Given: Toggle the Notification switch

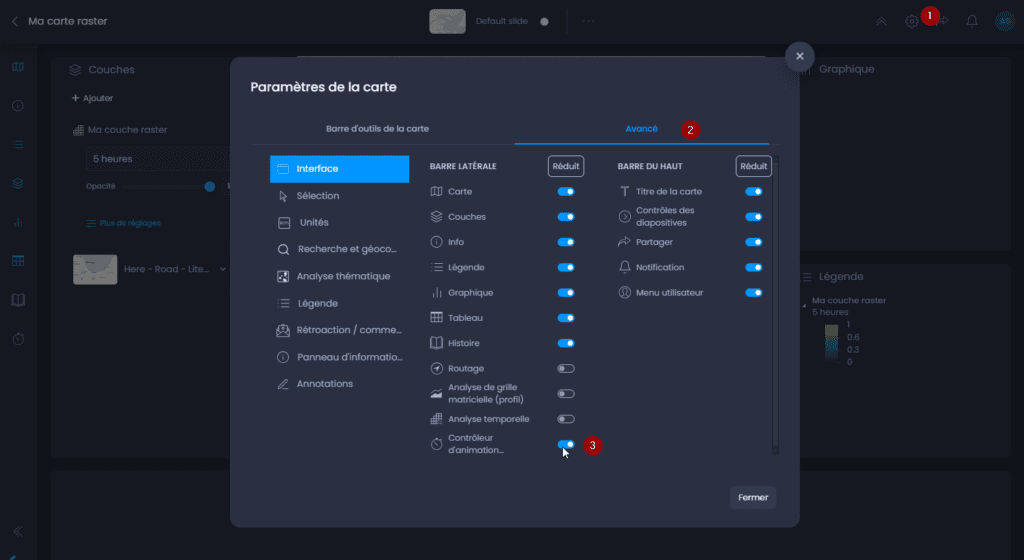Looking at the screenshot, I should (x=754, y=268).
